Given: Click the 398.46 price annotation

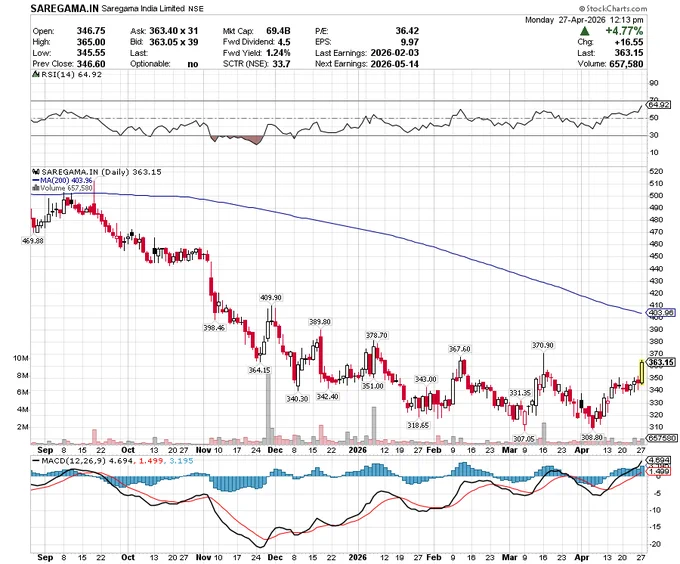Looking at the screenshot, I should (214, 328).
